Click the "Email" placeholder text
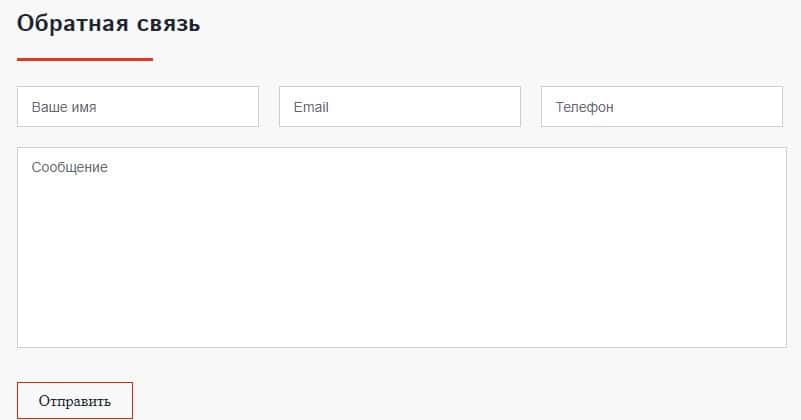This screenshot has width=801, height=420. 311,107
